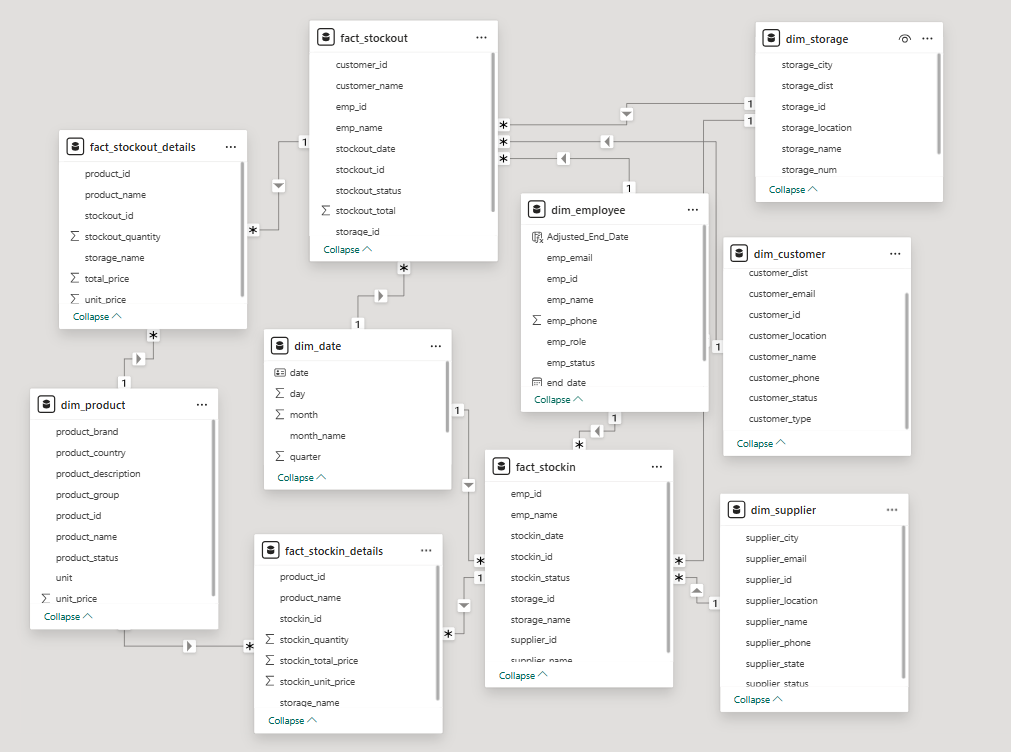The image size is (1011, 752).
Task: Click the dim_customer table vertical scrollbar
Action: coord(906,361)
